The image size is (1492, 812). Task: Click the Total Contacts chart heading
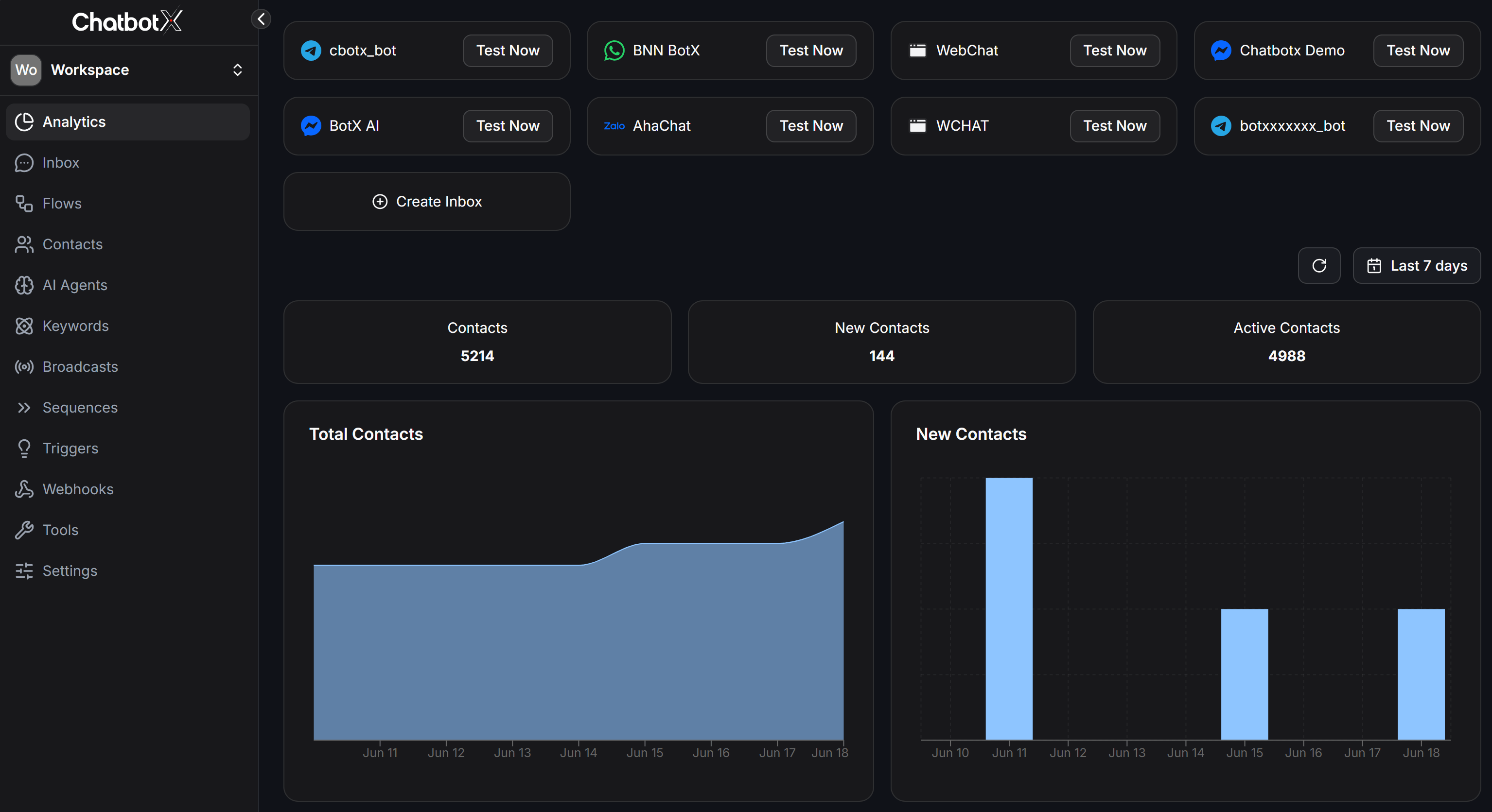pyautogui.click(x=366, y=434)
